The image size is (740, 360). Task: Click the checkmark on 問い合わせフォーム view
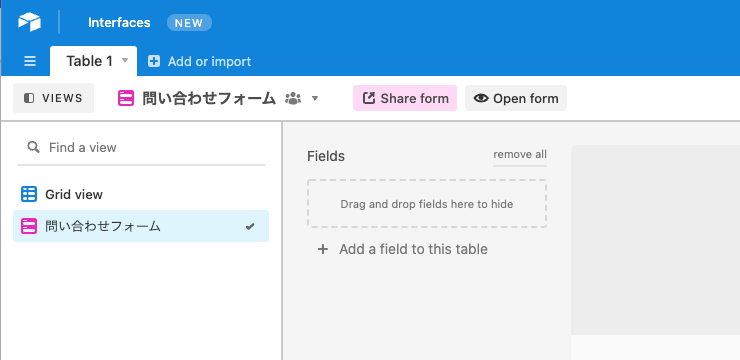(250, 226)
